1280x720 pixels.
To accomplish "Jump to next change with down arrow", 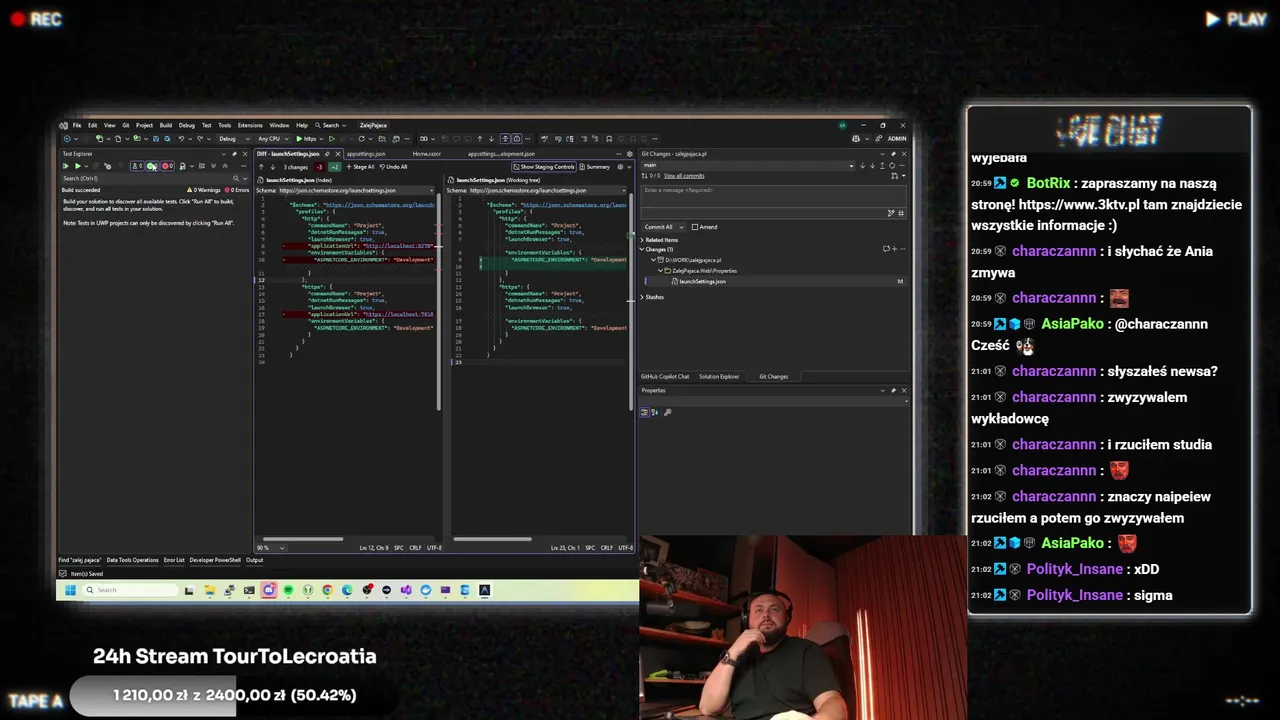I will [x=273, y=167].
